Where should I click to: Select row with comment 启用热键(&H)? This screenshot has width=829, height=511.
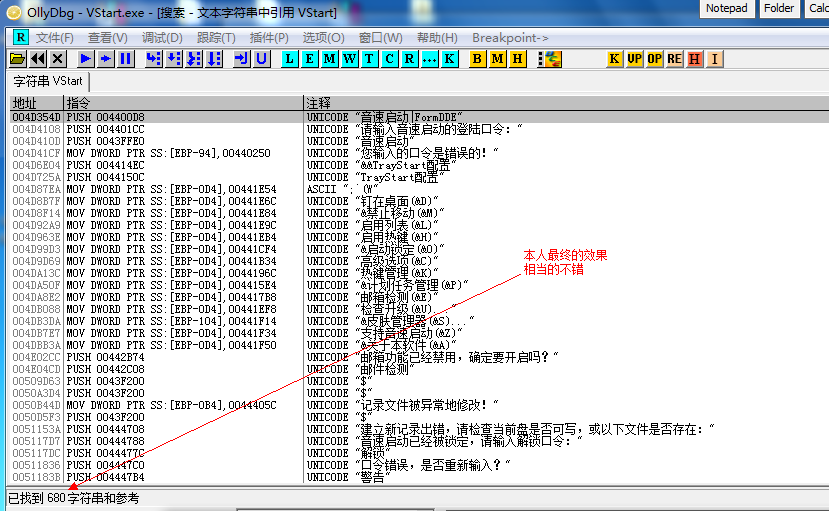pos(419,237)
